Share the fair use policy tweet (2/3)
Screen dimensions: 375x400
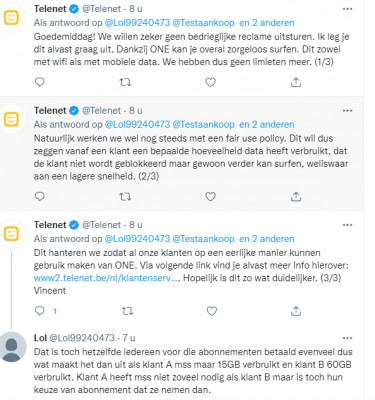tap(296, 197)
